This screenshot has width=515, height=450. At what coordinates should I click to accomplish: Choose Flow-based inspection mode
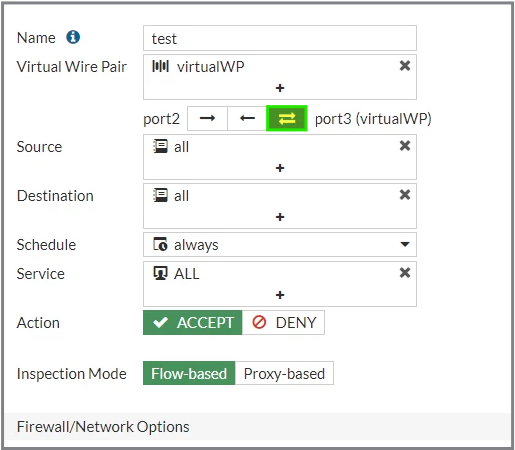coord(189,373)
